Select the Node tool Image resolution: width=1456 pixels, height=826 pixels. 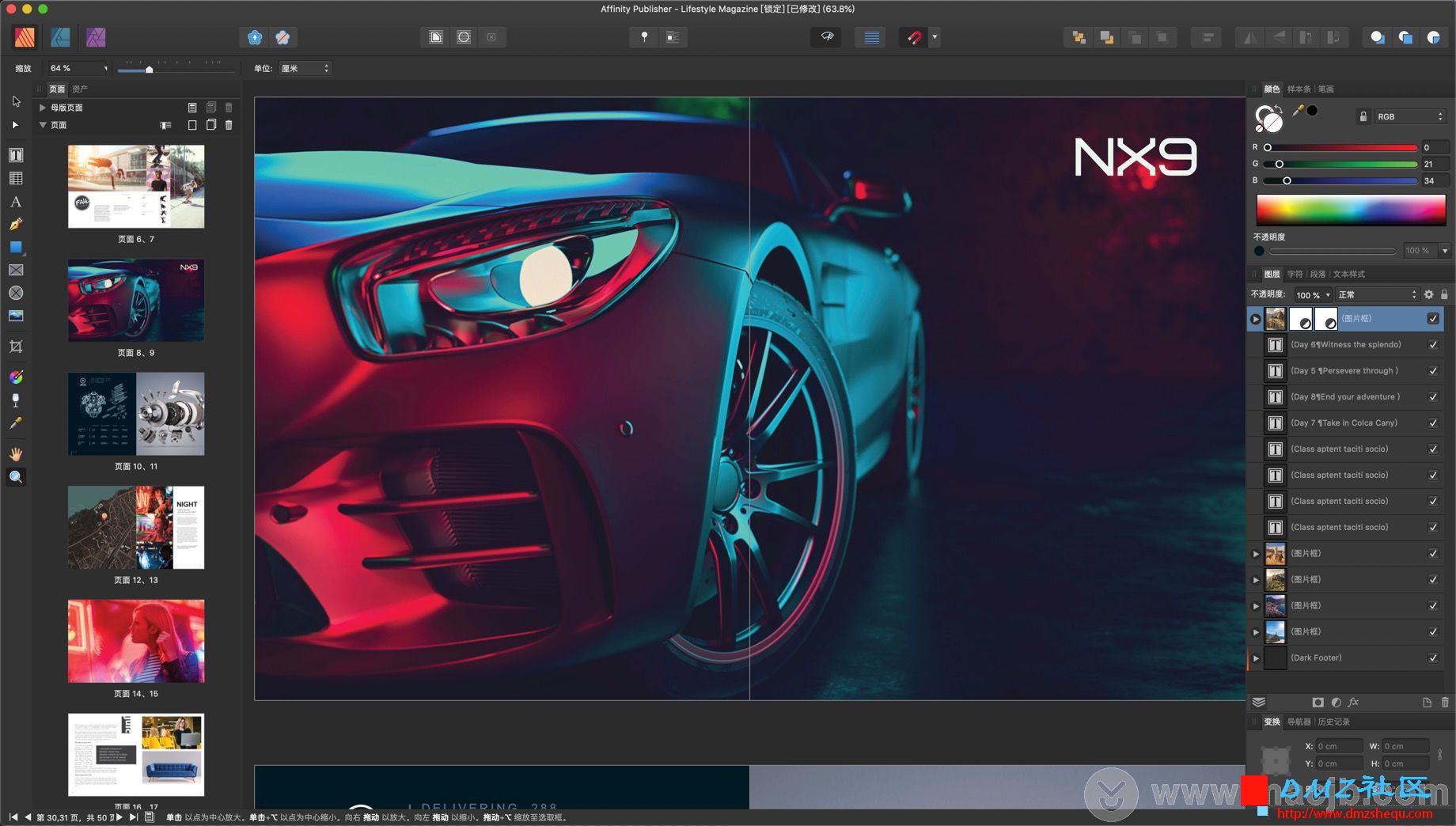click(x=16, y=125)
